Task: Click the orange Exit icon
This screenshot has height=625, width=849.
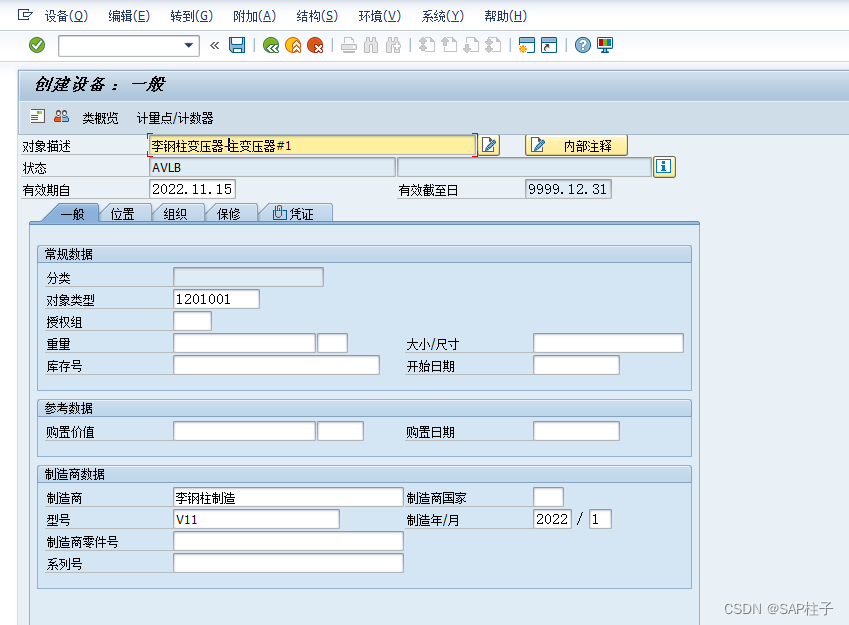Action: (x=293, y=45)
